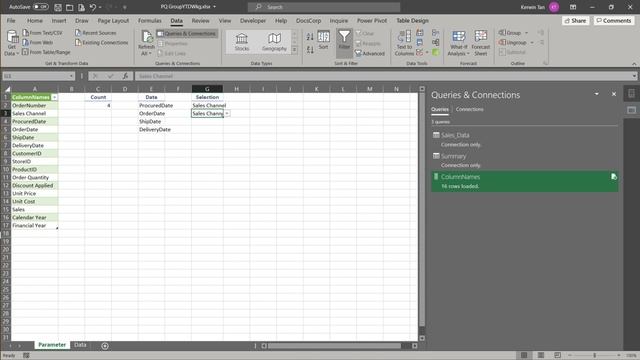Image resolution: width=640 pixels, height=360 pixels.
Task: Click the Share button
Action: [x=576, y=20]
